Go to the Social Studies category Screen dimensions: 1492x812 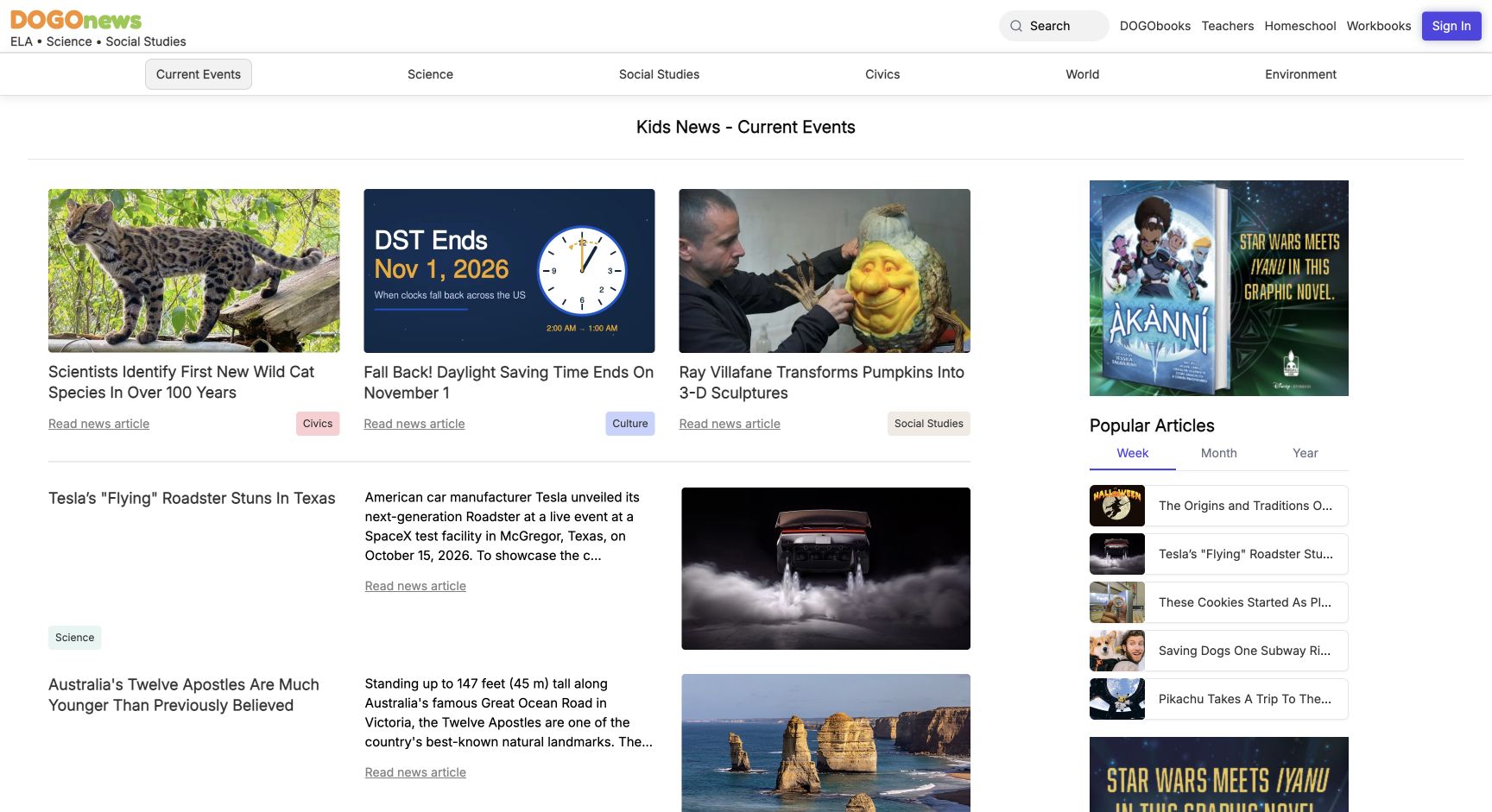click(x=659, y=74)
